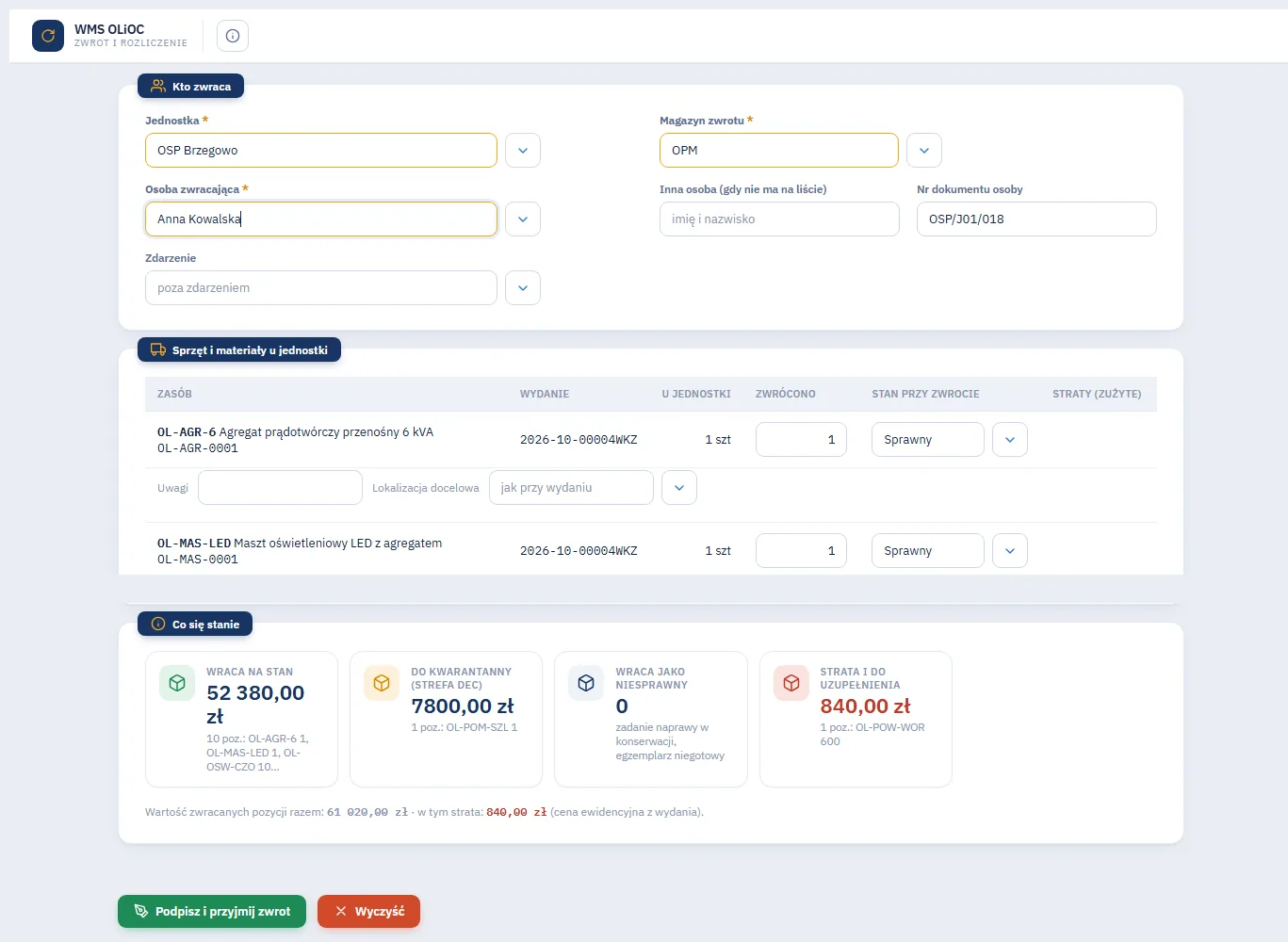Click Podpisz i przyjmij zwrot button
1288x942 pixels.
(212, 911)
